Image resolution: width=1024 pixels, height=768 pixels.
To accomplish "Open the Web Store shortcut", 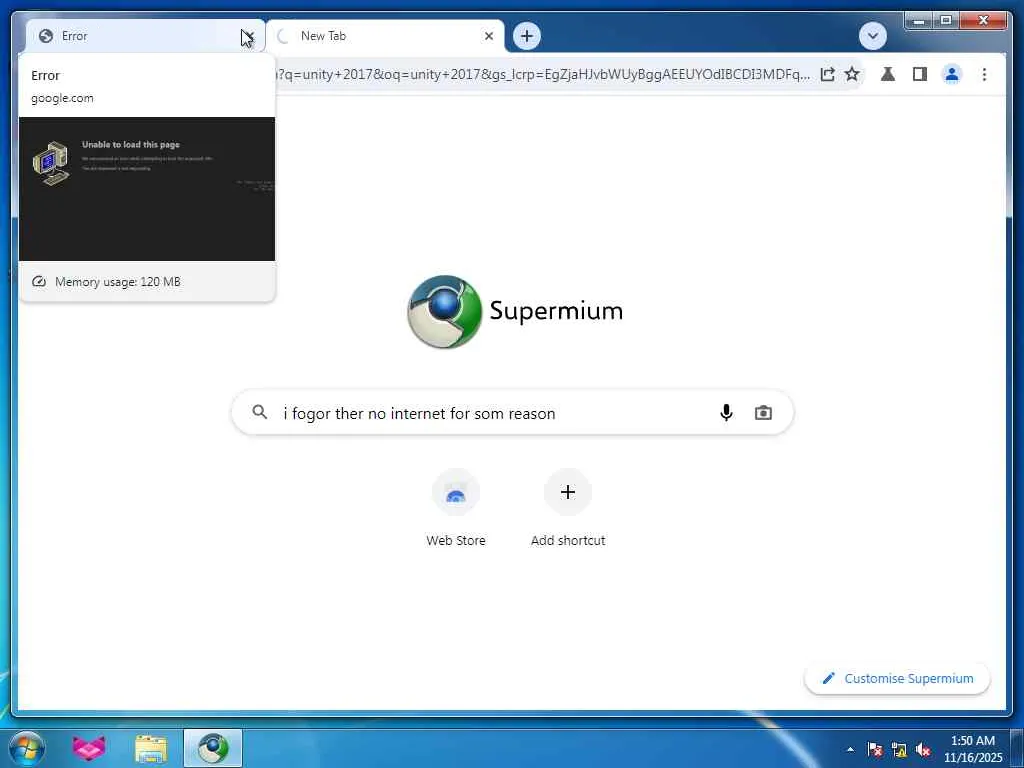I will point(456,508).
